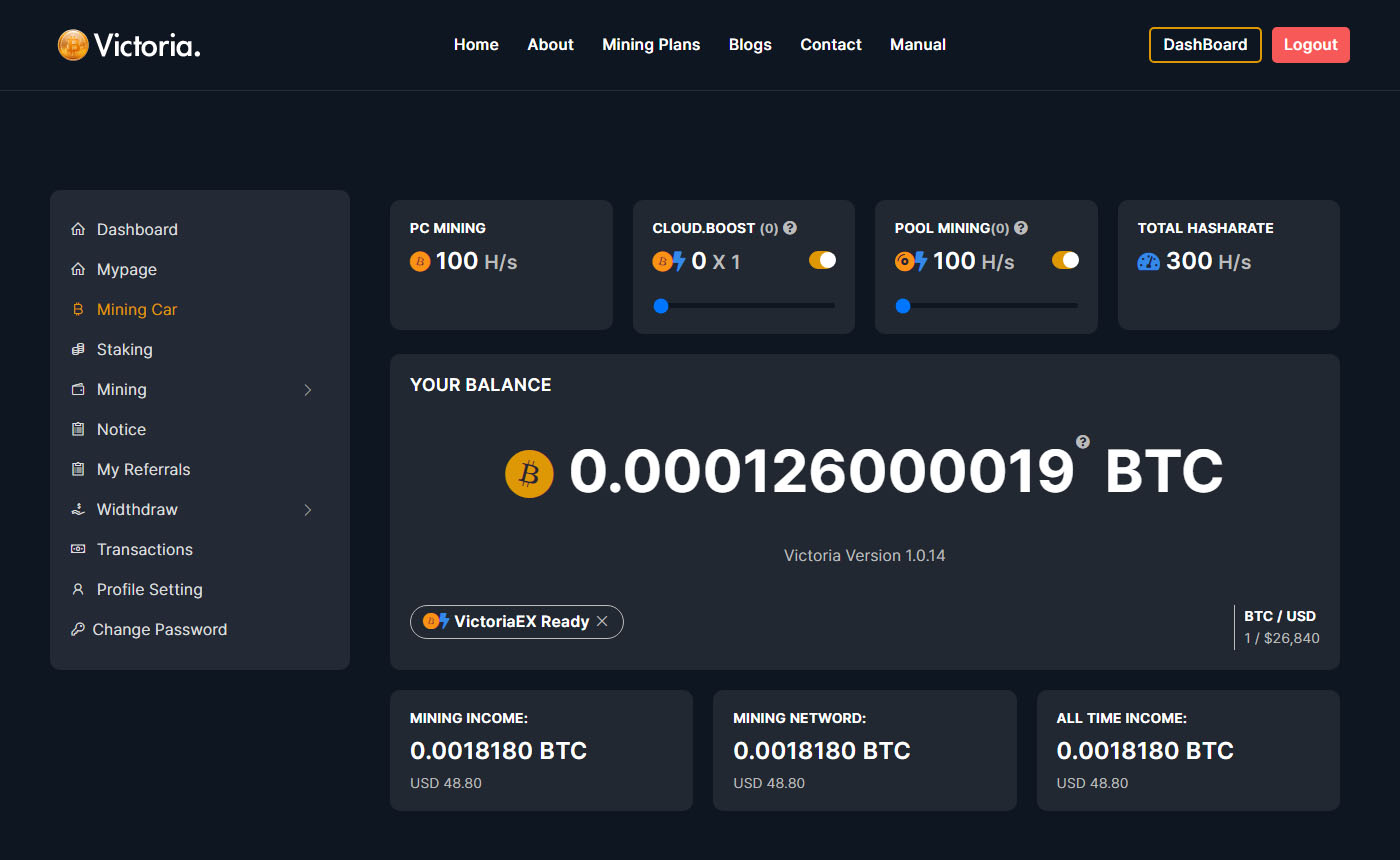Click the DashBoard button in header
This screenshot has width=1400, height=860.
point(1205,45)
